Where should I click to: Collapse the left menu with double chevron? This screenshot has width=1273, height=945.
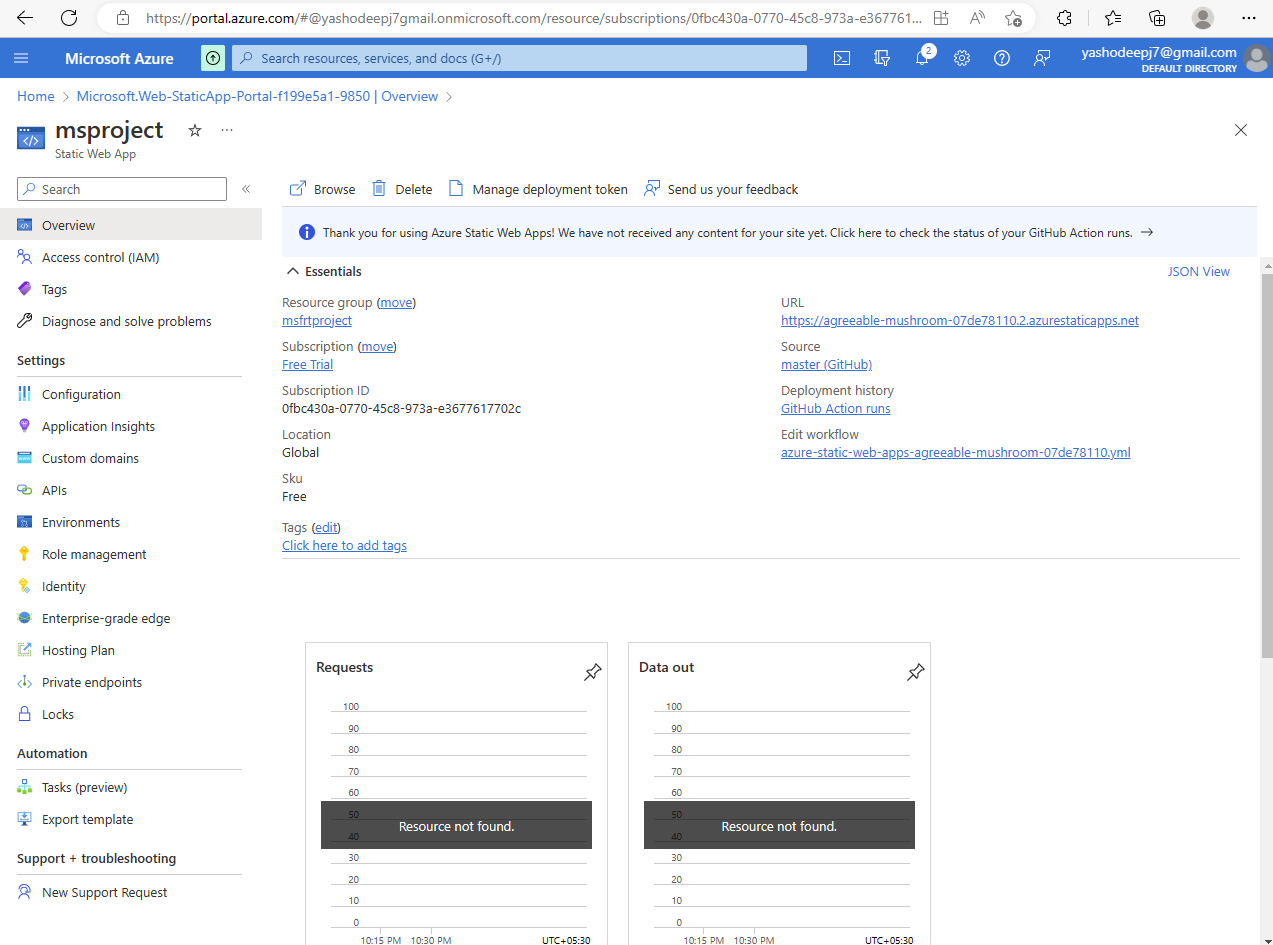(x=246, y=189)
